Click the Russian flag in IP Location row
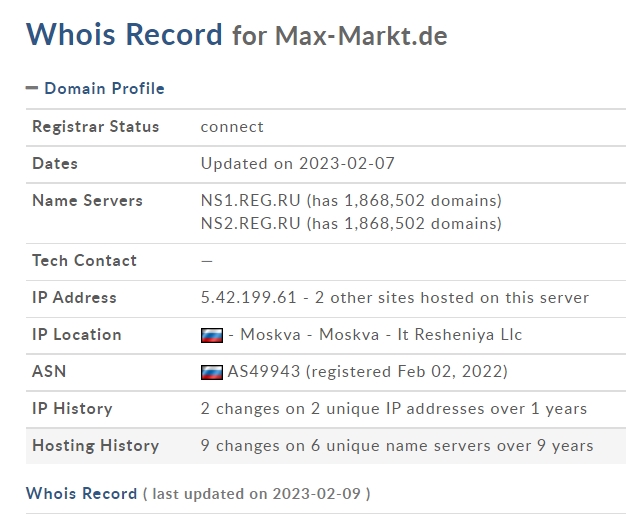This screenshot has width=626, height=514. point(212,335)
